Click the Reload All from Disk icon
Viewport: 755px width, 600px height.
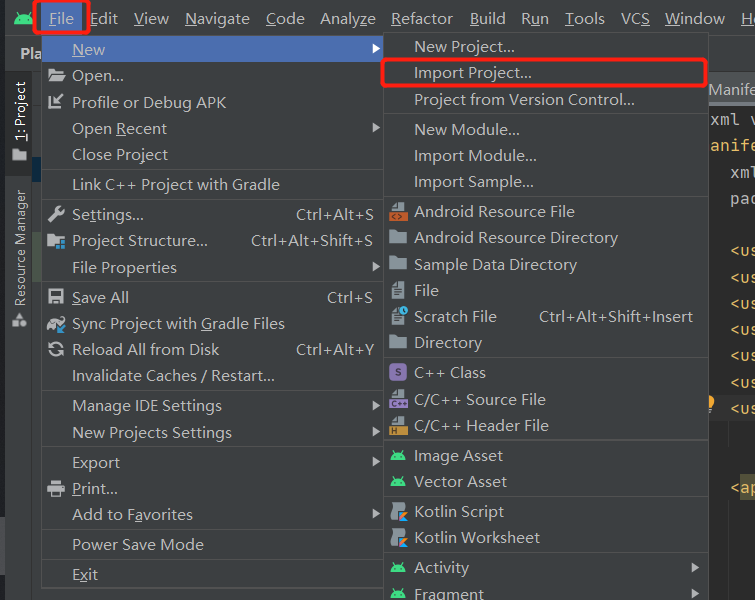[x=56, y=350]
